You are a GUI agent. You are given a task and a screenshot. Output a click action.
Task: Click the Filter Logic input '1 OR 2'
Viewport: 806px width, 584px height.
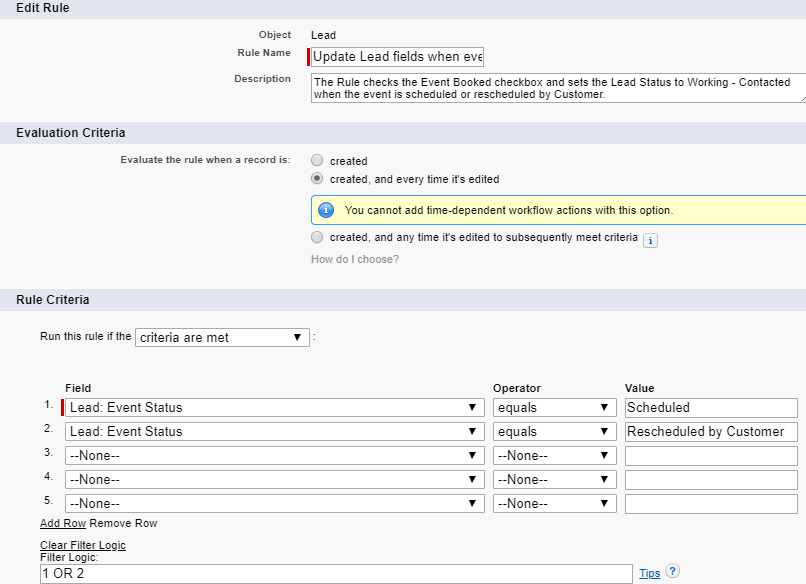pos(336,573)
